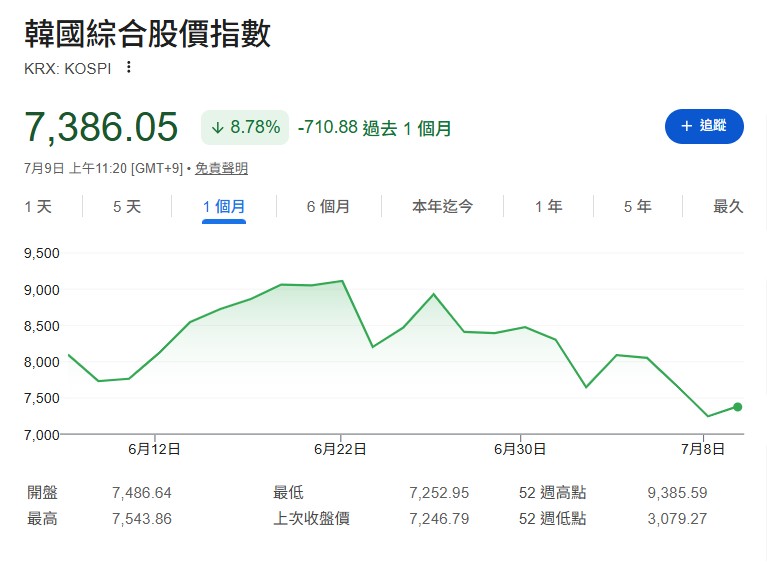Viewport: 767px width, 564px height.
Task: Click the 7,386.05 index value
Action: click(101, 127)
